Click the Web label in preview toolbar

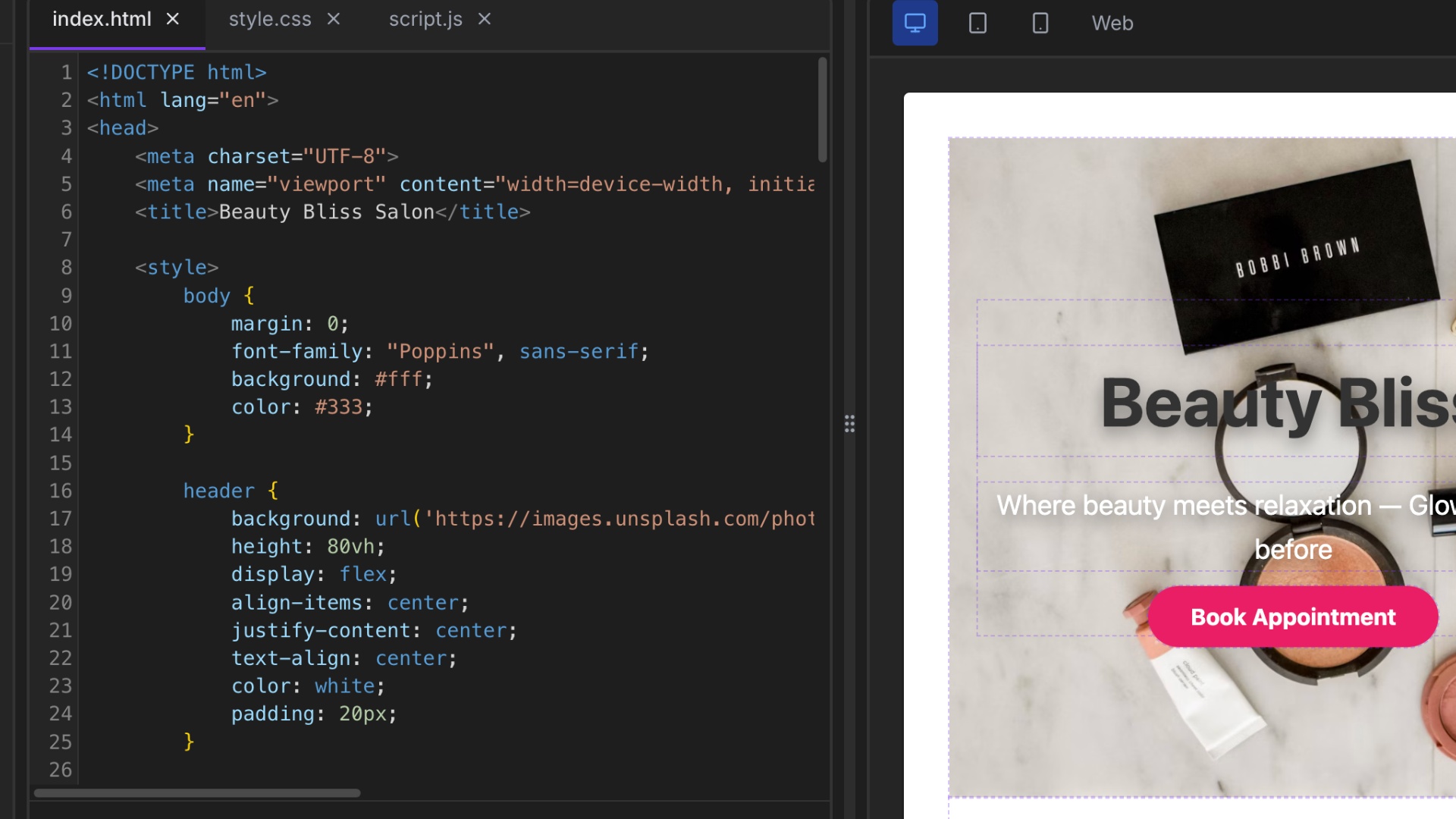(1112, 24)
